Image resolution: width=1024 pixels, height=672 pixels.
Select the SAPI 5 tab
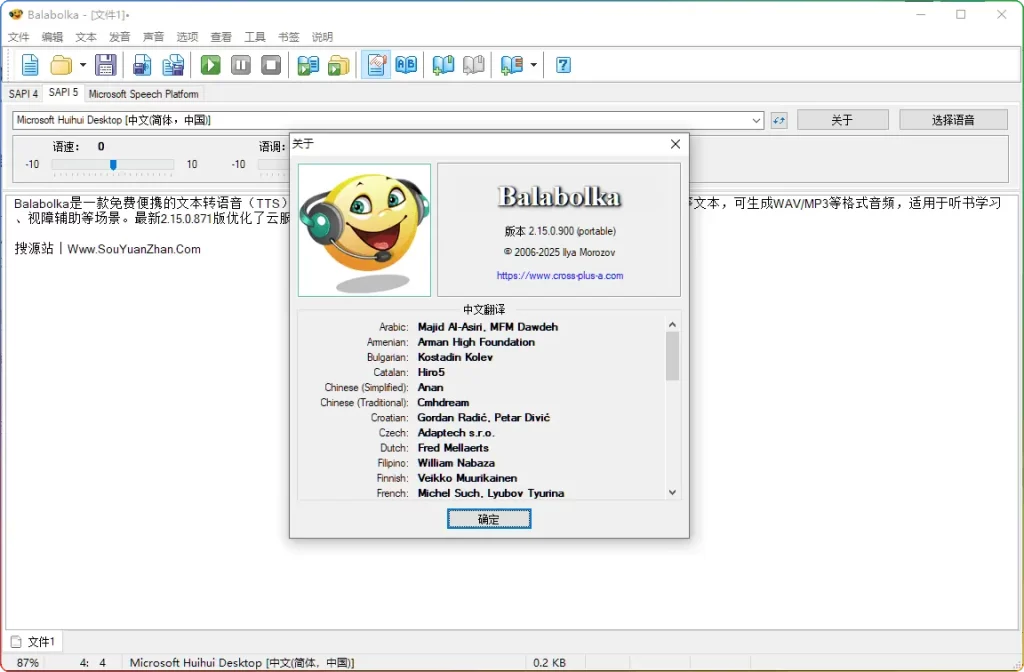click(x=63, y=93)
